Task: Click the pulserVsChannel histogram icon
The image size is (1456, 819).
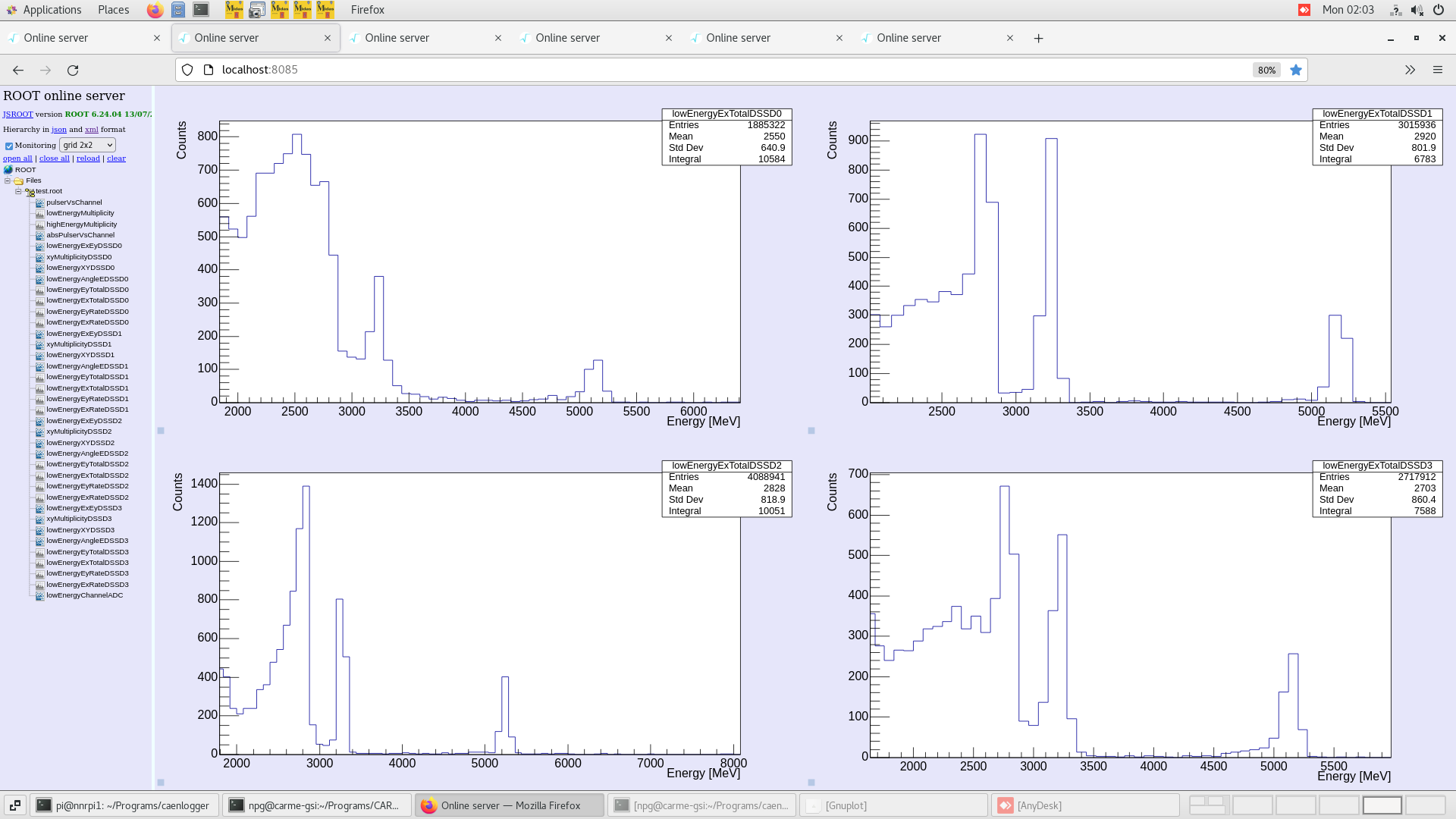Action: click(39, 202)
